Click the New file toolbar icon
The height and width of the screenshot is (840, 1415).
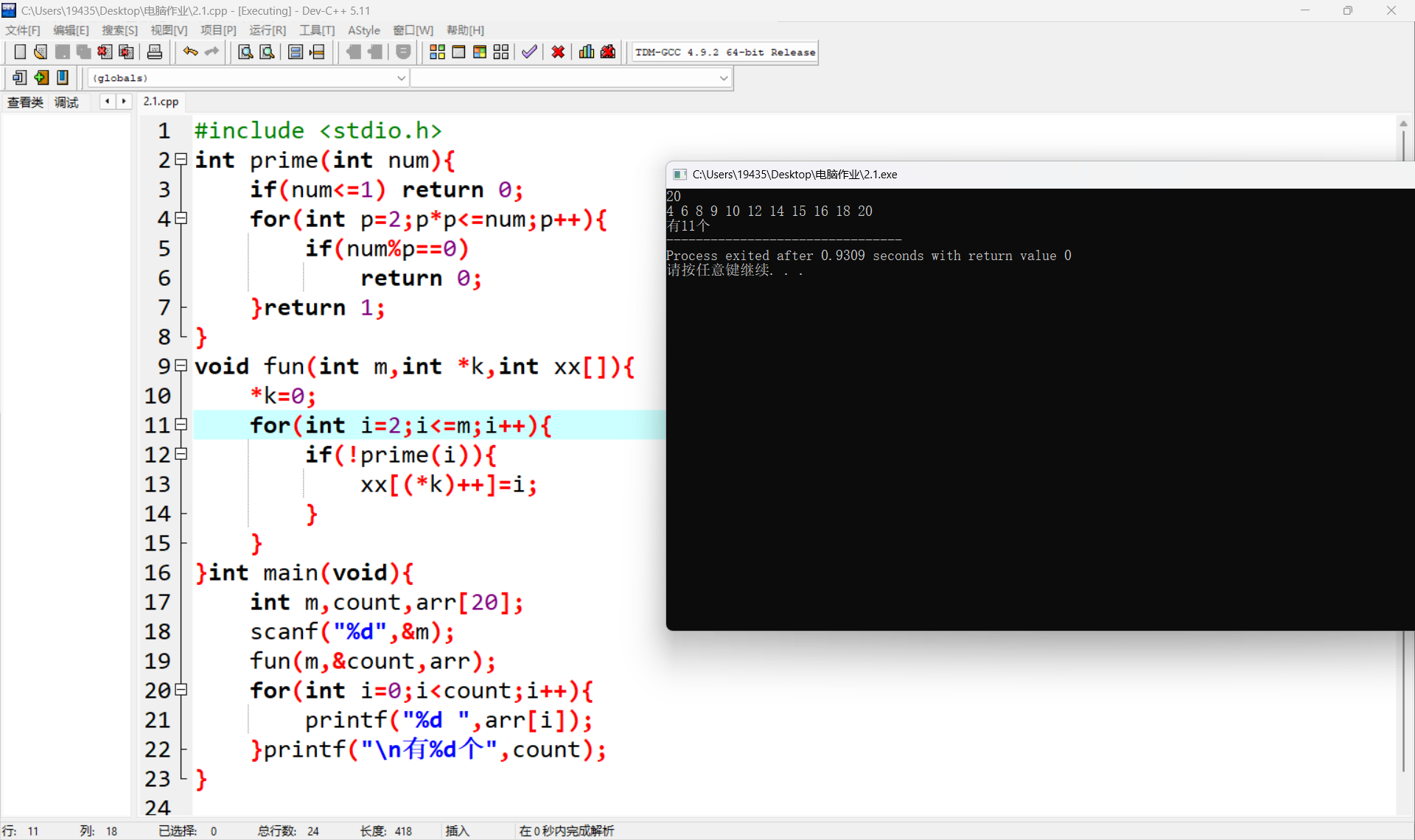click(20, 52)
